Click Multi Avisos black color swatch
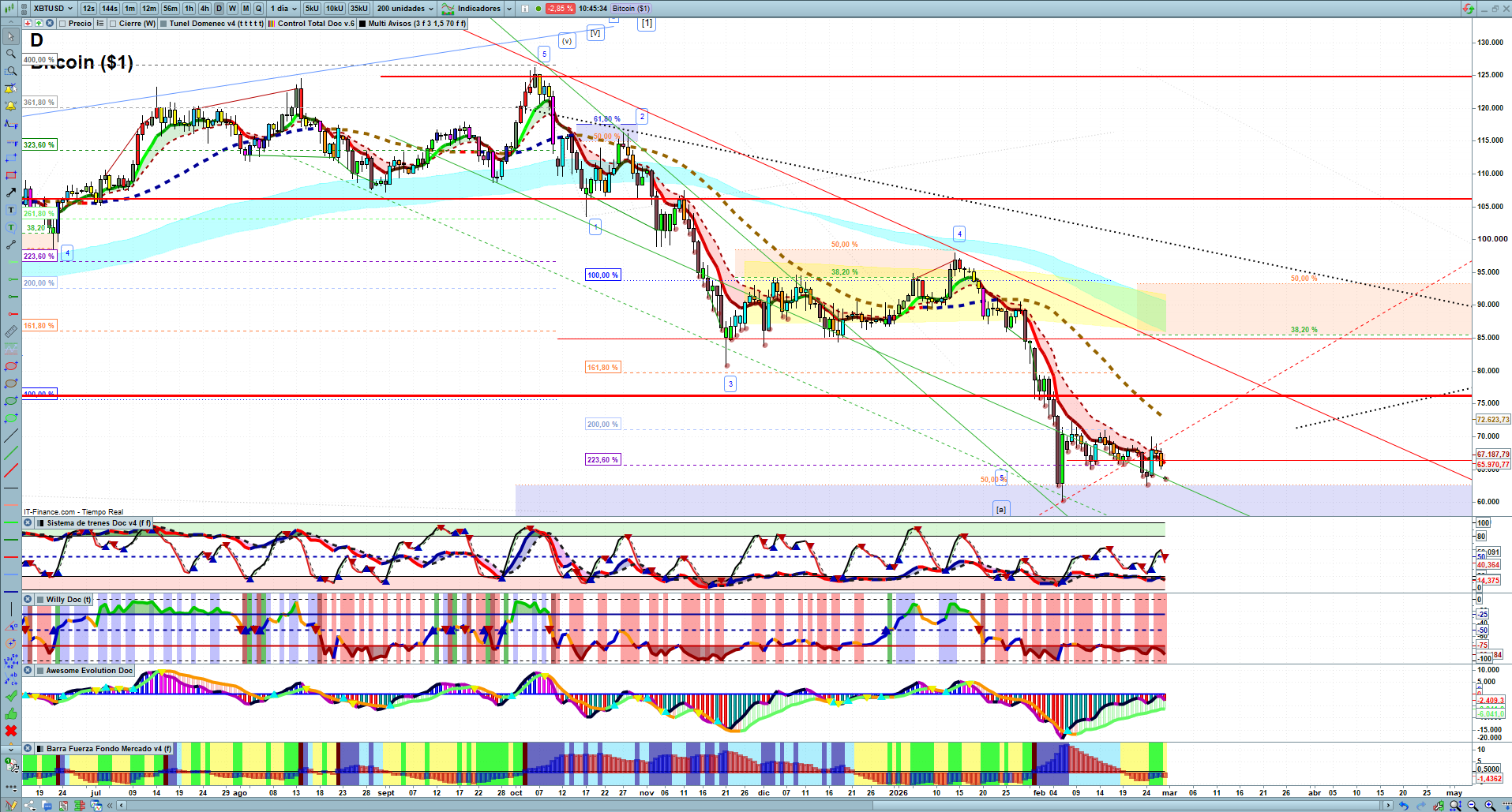Screen dimensions: 1512x812 [362, 24]
